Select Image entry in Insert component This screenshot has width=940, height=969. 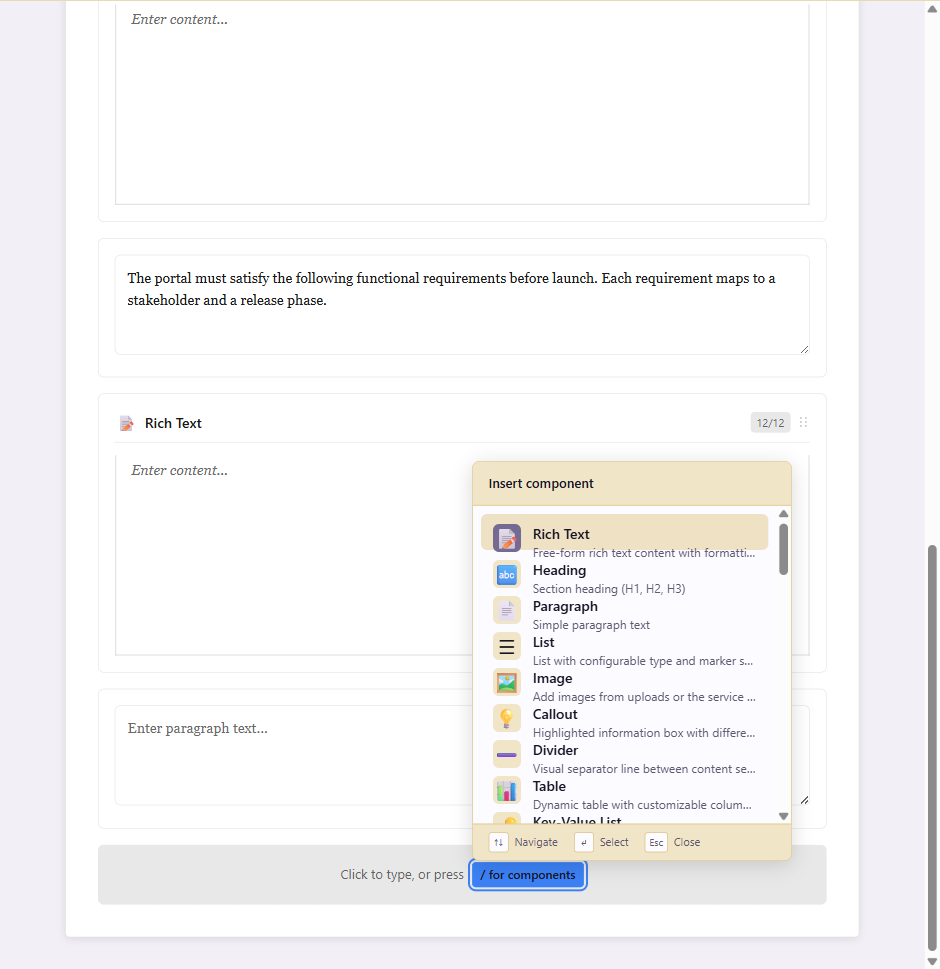(624, 686)
